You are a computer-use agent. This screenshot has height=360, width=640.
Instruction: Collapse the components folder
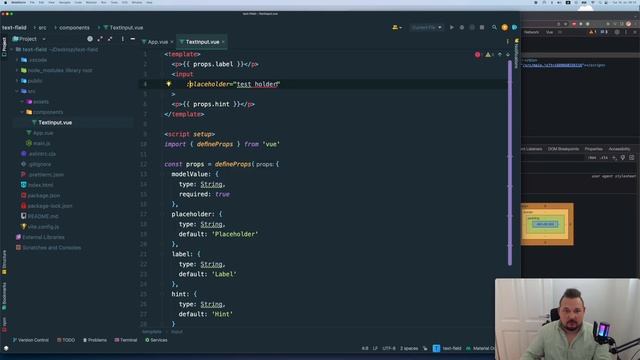[x=22, y=112]
